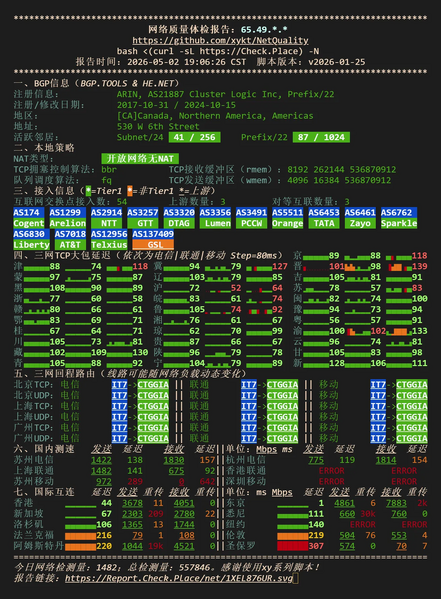This screenshot has height=599, width=441.
Task: Click the date line 2017-10-31 / 2024-10-15
Action: click(176, 105)
